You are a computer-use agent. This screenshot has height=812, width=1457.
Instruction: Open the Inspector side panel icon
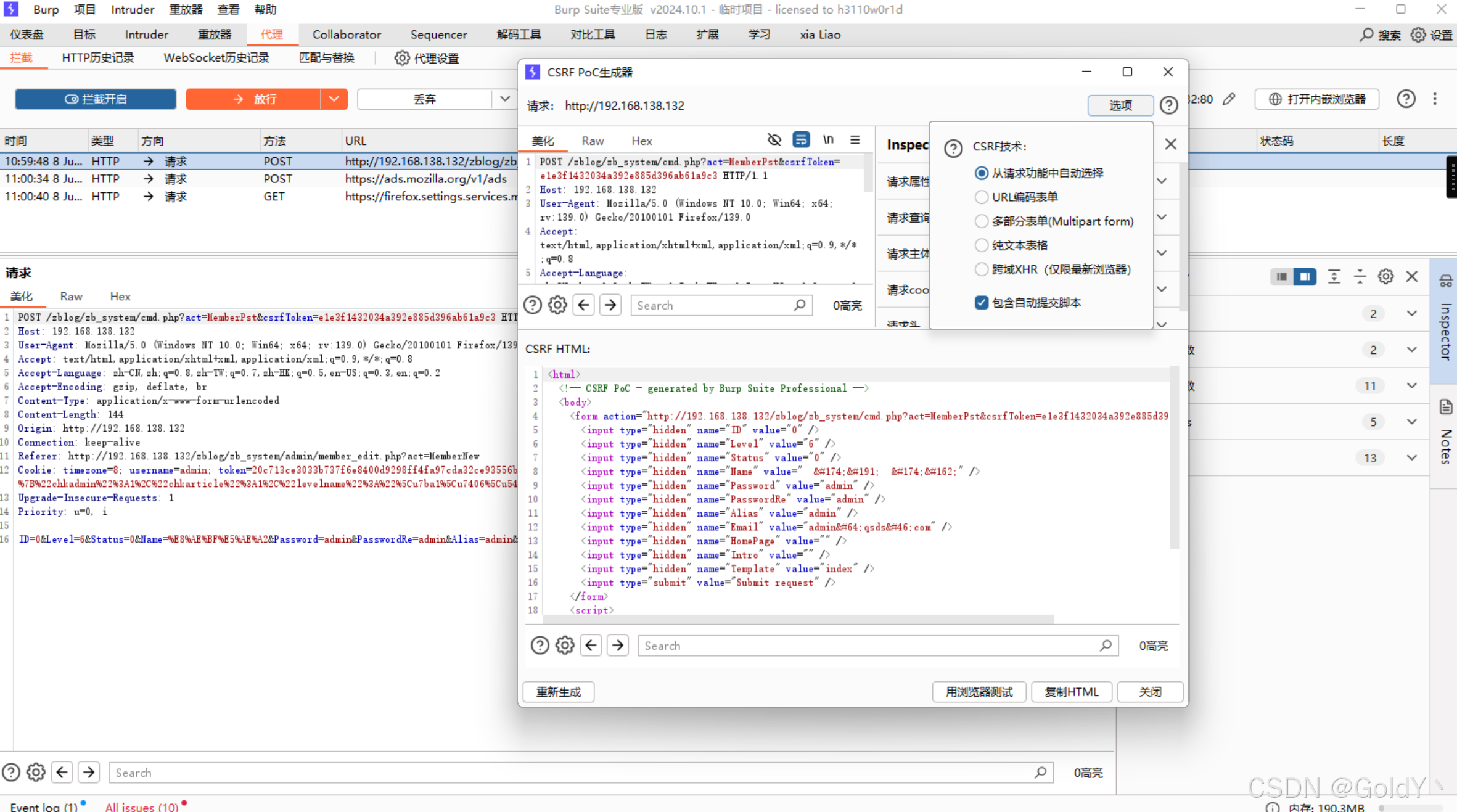click(1446, 282)
